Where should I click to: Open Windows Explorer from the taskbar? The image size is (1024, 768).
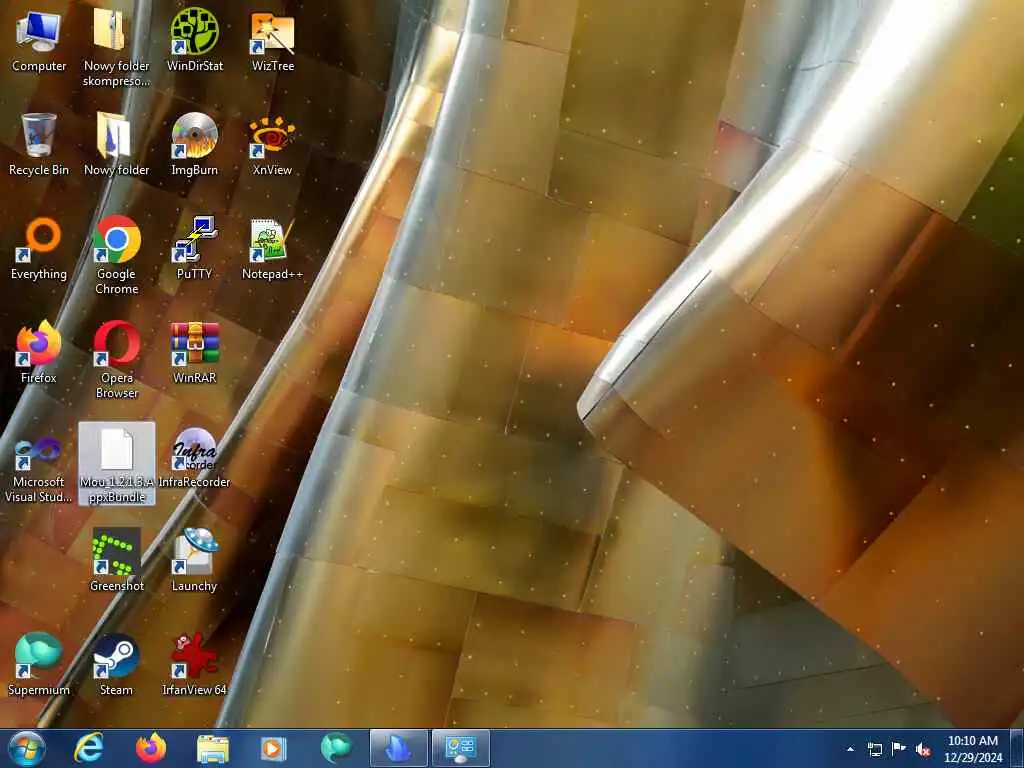click(x=213, y=748)
